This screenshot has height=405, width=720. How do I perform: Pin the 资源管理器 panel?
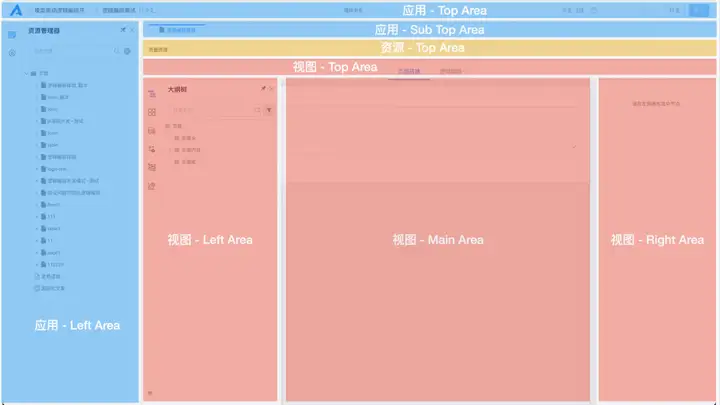pos(123,30)
